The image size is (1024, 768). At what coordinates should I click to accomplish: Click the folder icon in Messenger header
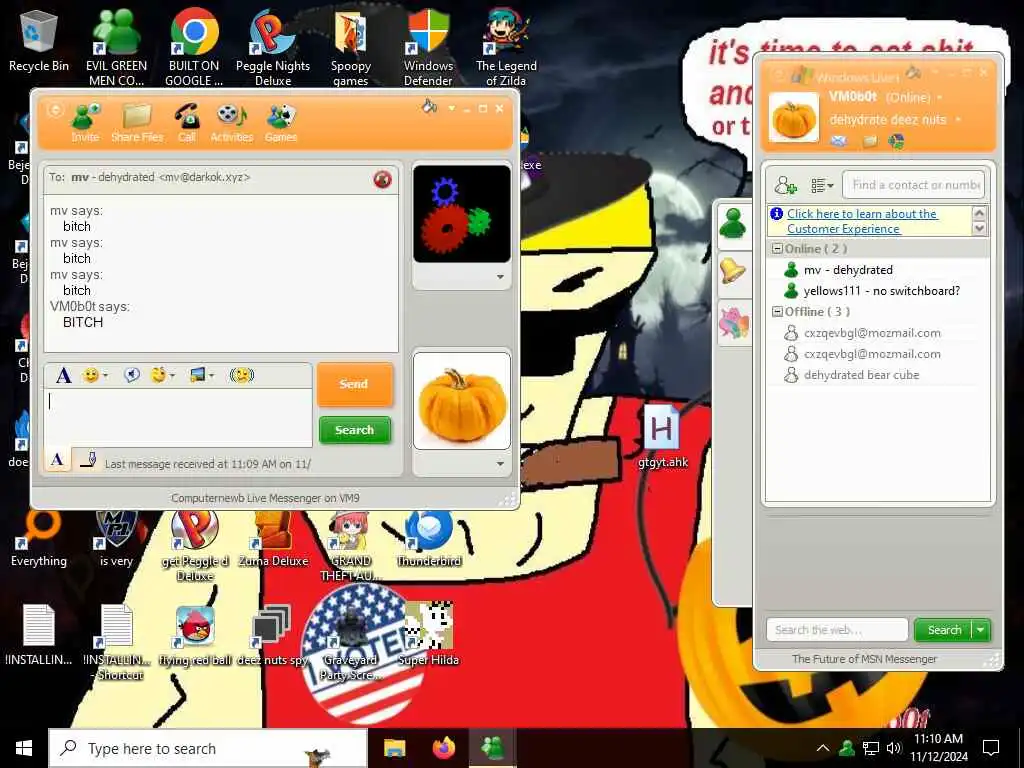[x=870, y=140]
